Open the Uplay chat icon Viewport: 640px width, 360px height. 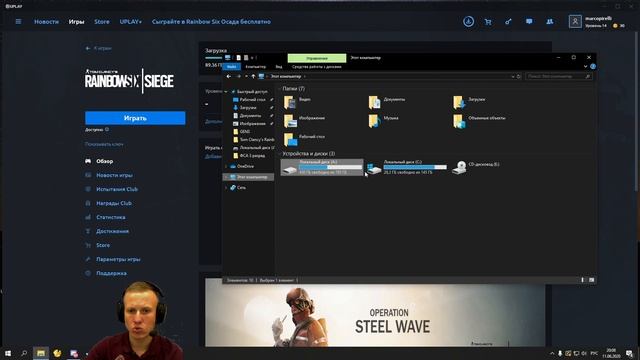pos(529,21)
